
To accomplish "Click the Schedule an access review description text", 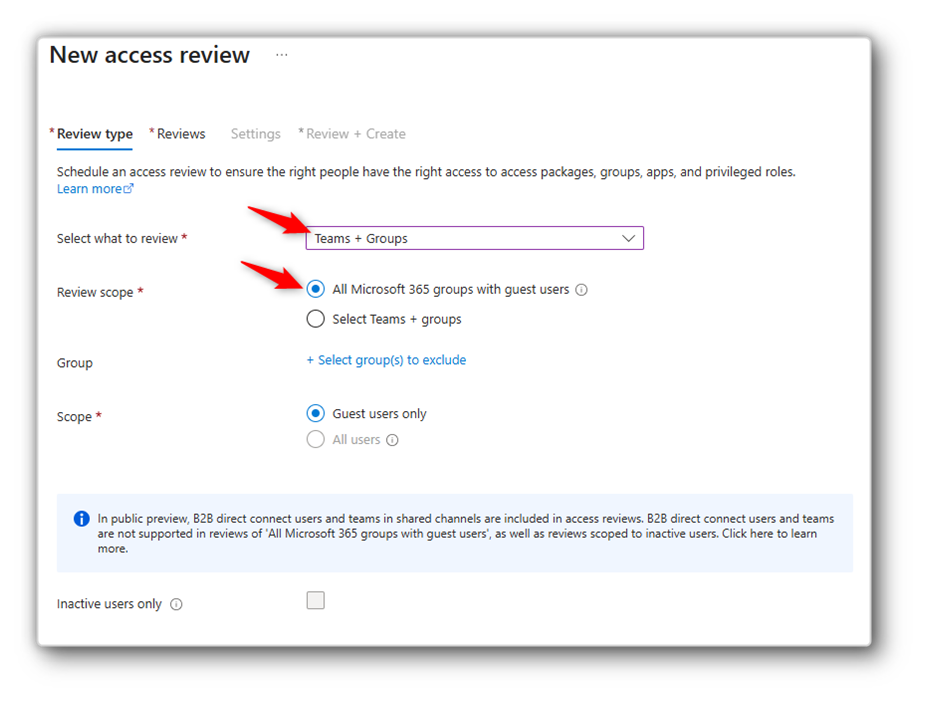I will point(426,172).
